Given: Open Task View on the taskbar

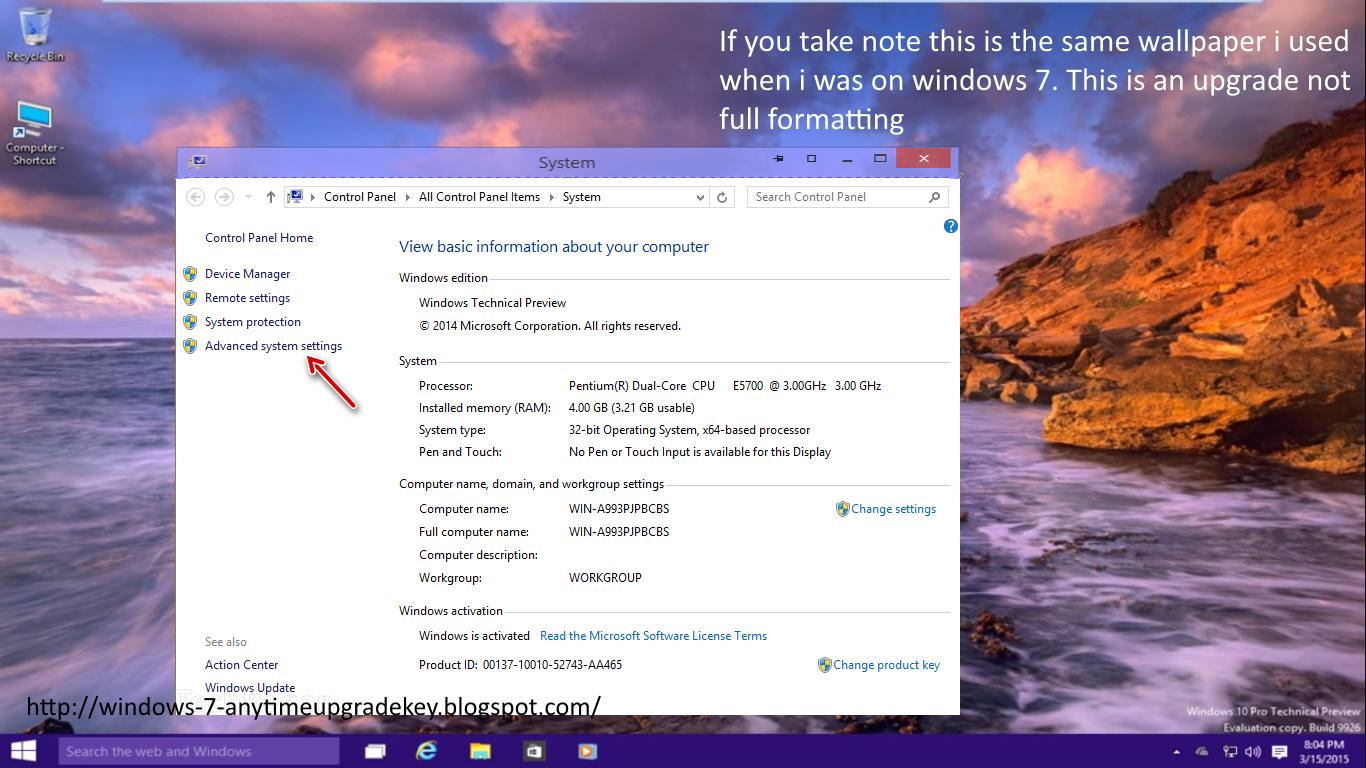Looking at the screenshot, I should click(376, 751).
